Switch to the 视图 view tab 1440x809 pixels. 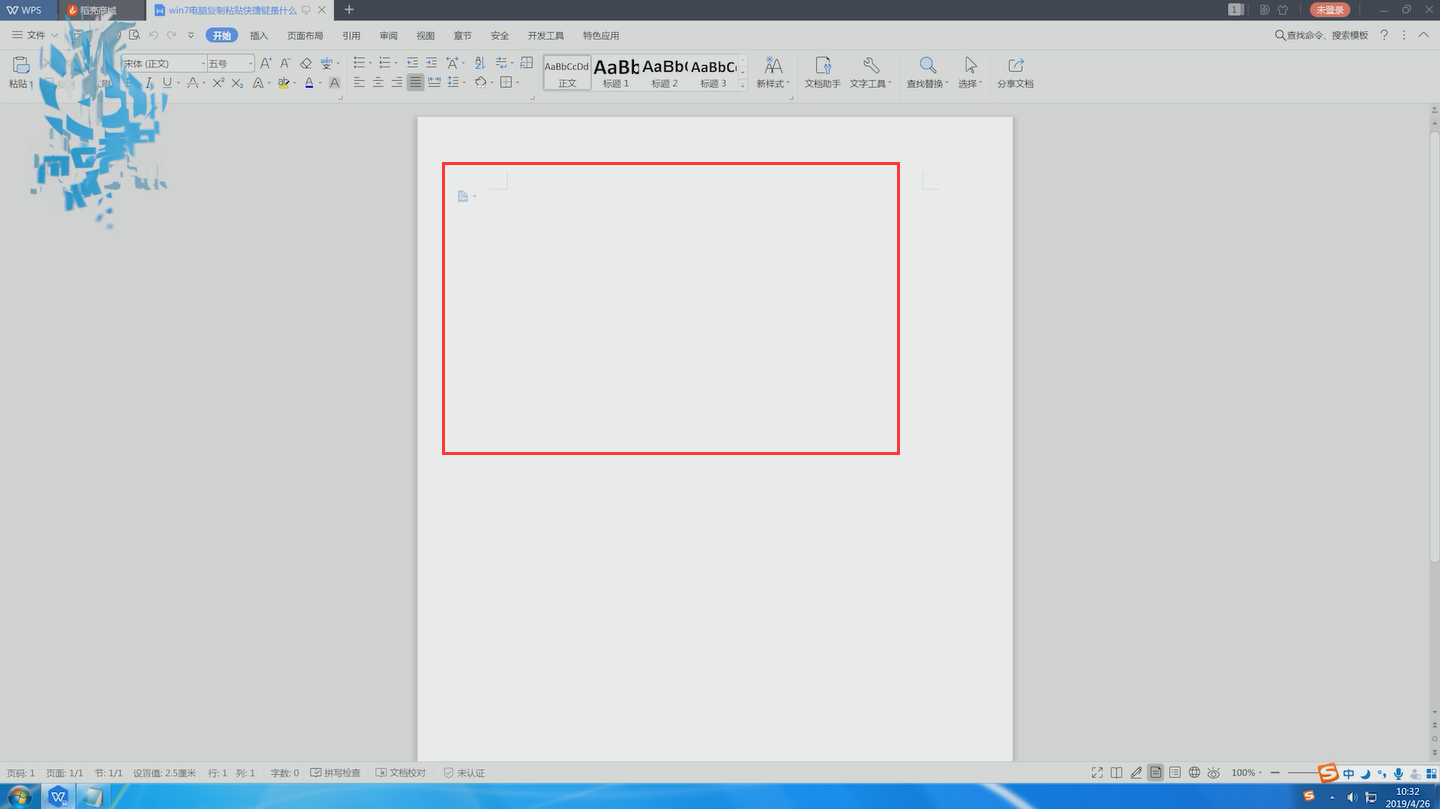tap(425, 35)
